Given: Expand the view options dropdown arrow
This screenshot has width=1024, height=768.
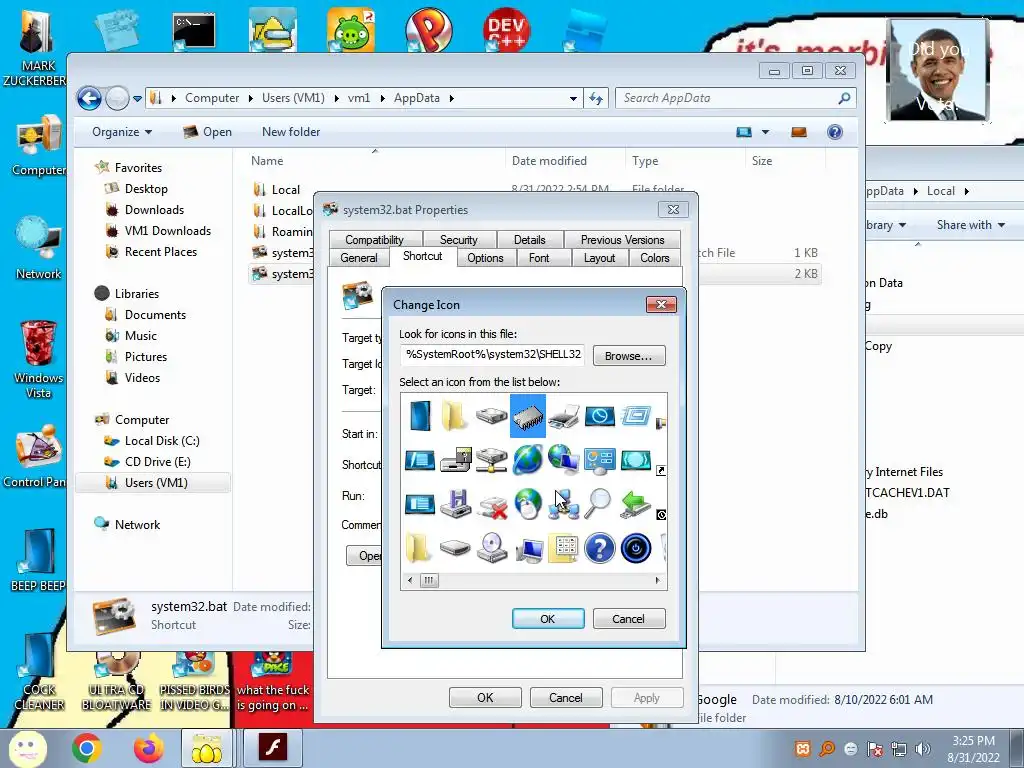Looking at the screenshot, I should [765, 132].
